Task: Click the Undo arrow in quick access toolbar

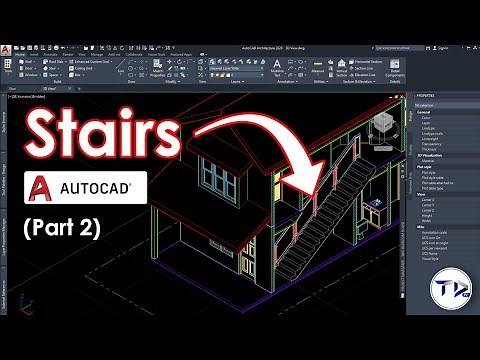Action: [x=63, y=48]
